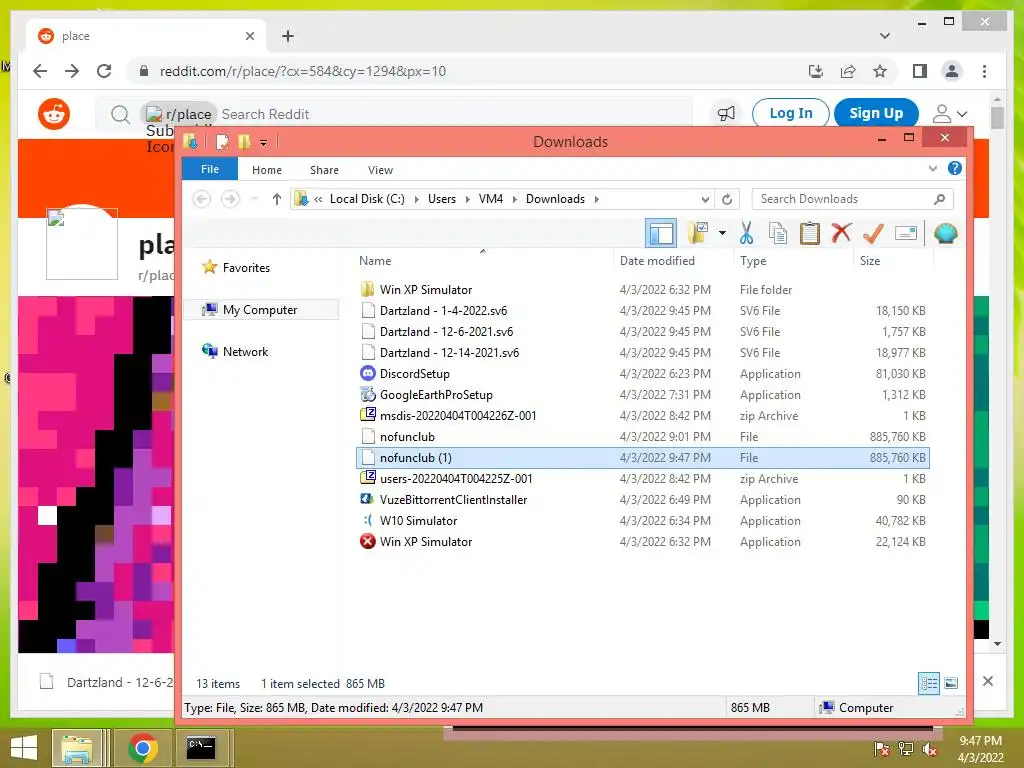
Task: Open the folder options dropdown arrow
Action: point(722,232)
